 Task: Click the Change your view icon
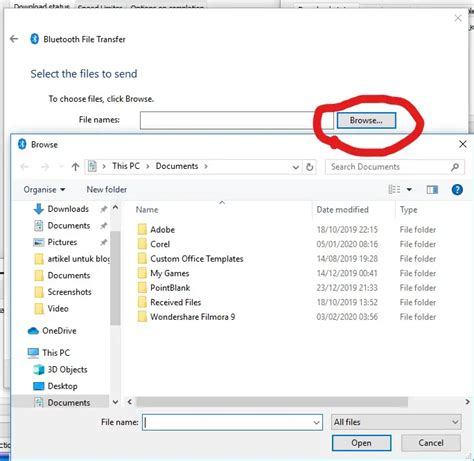pos(394,190)
